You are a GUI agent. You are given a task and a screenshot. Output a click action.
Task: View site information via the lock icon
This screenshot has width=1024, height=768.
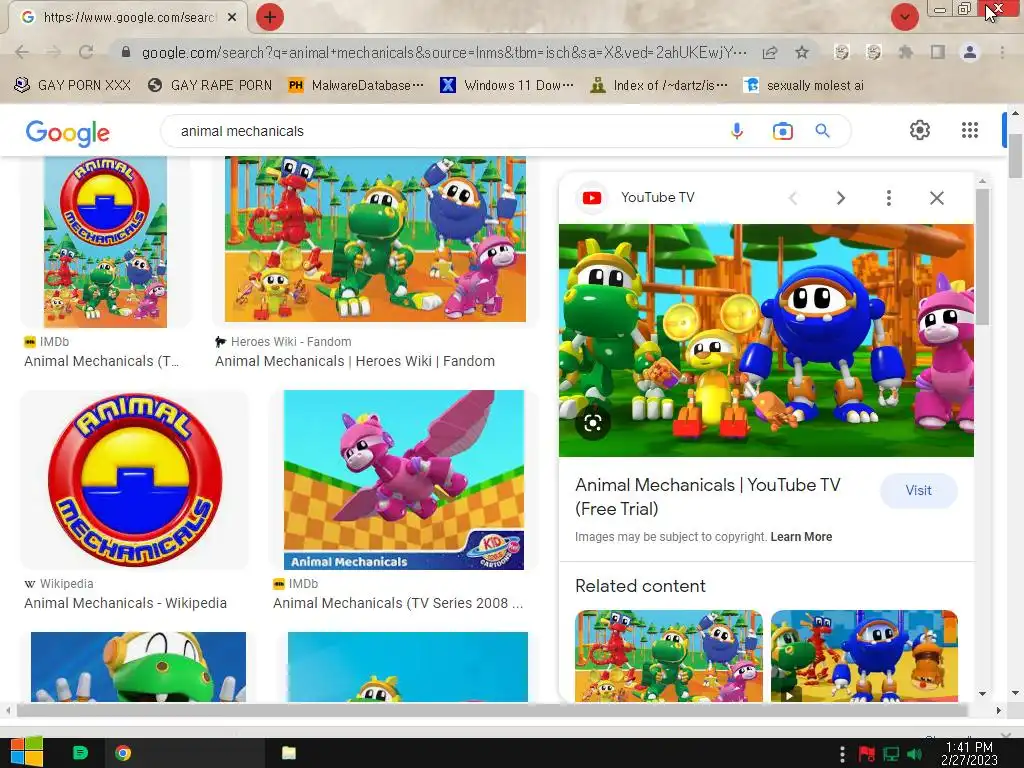127,52
